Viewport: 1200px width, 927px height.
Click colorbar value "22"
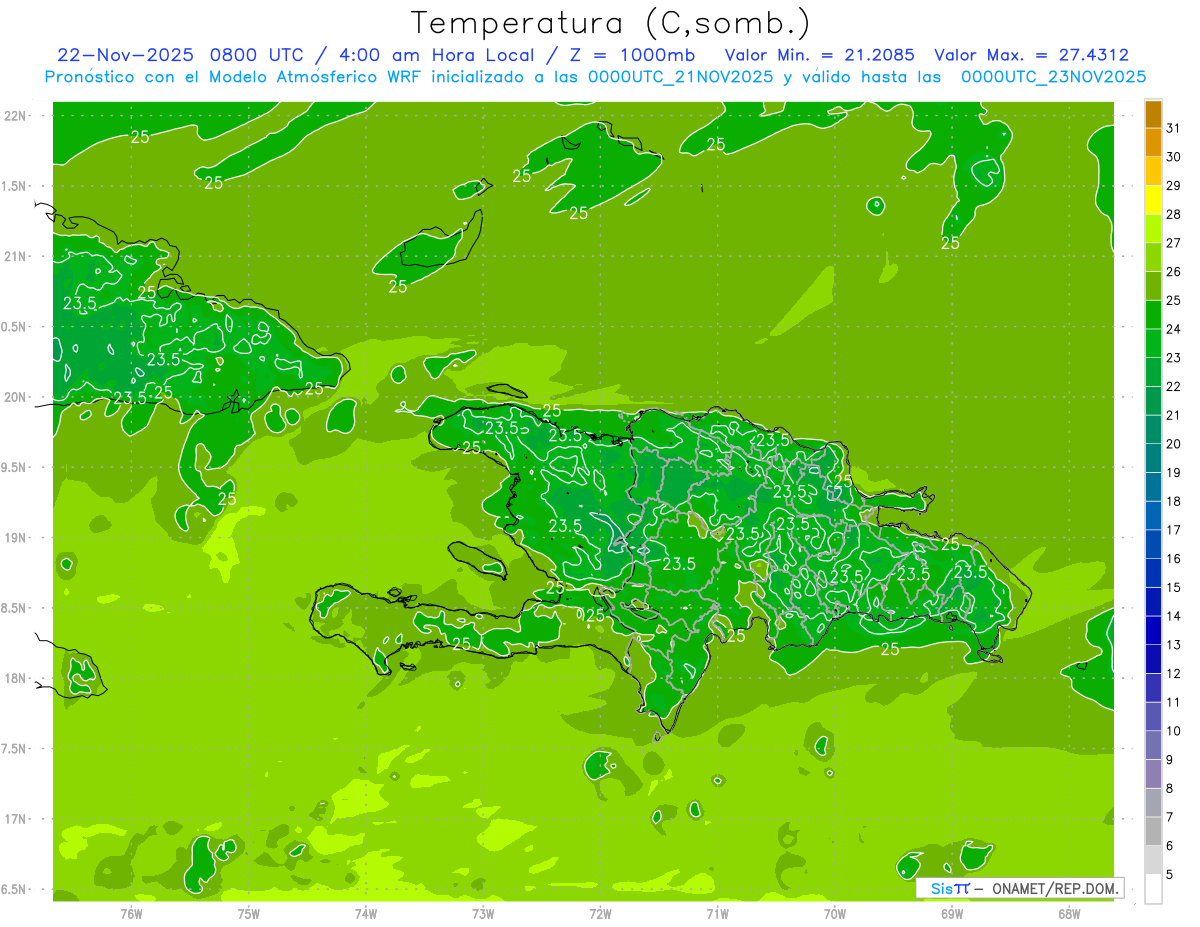click(1174, 386)
